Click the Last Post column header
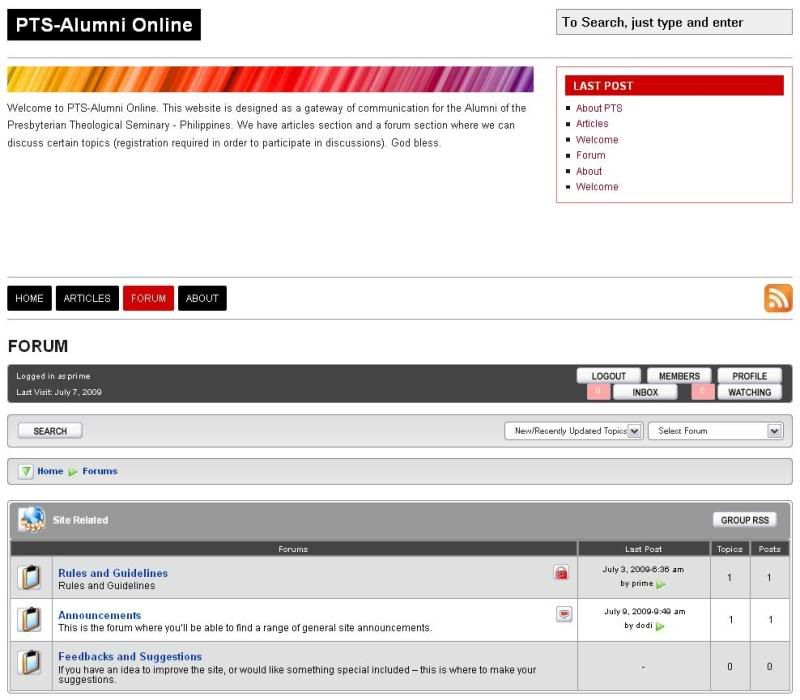Image resolution: width=800 pixels, height=700 pixels. point(643,549)
